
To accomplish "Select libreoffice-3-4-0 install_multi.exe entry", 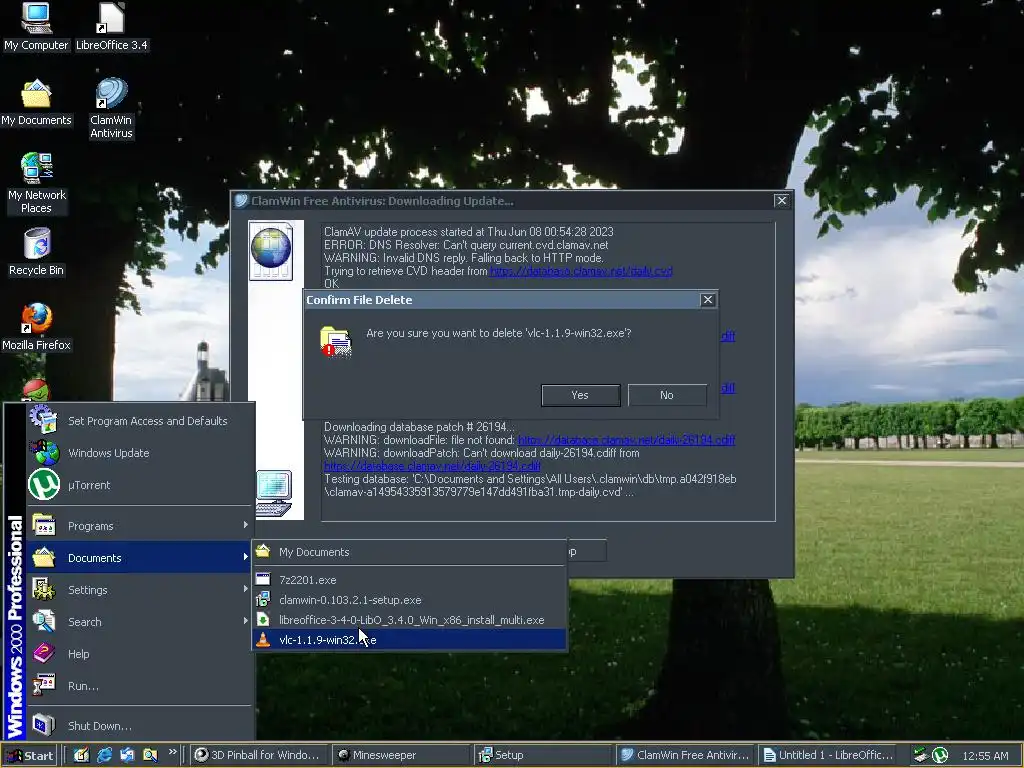I will pos(409,620).
